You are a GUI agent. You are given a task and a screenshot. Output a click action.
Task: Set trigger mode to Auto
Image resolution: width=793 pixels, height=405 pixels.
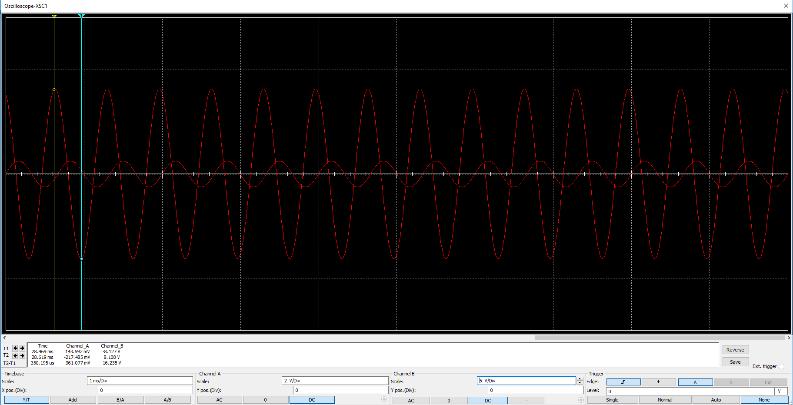pyautogui.click(x=716, y=400)
